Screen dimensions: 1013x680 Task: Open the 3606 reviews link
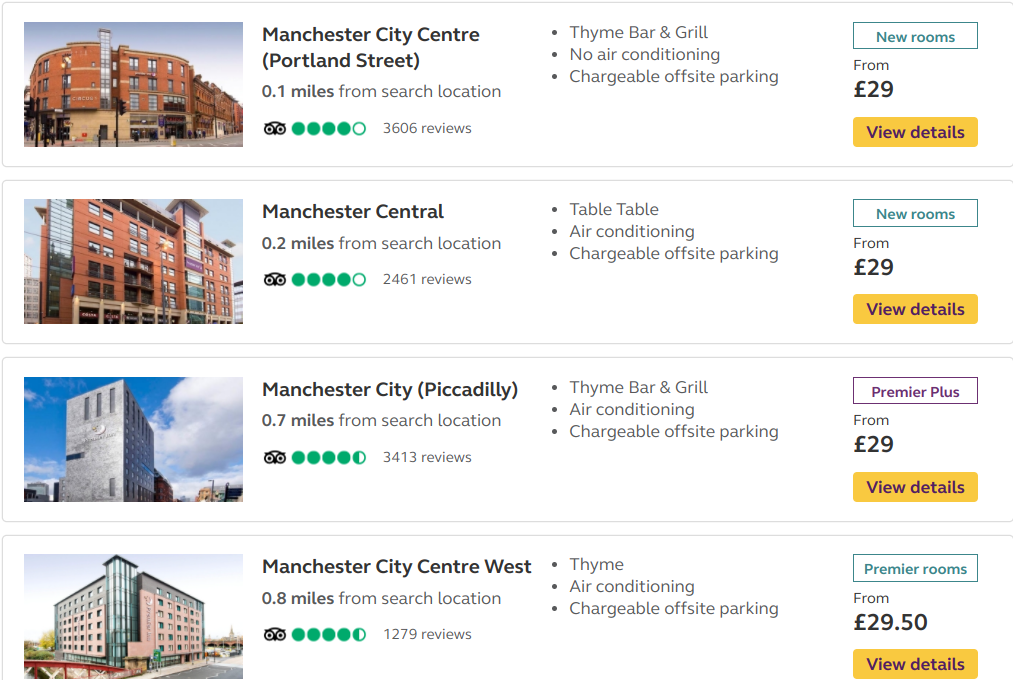pyautogui.click(x=427, y=128)
